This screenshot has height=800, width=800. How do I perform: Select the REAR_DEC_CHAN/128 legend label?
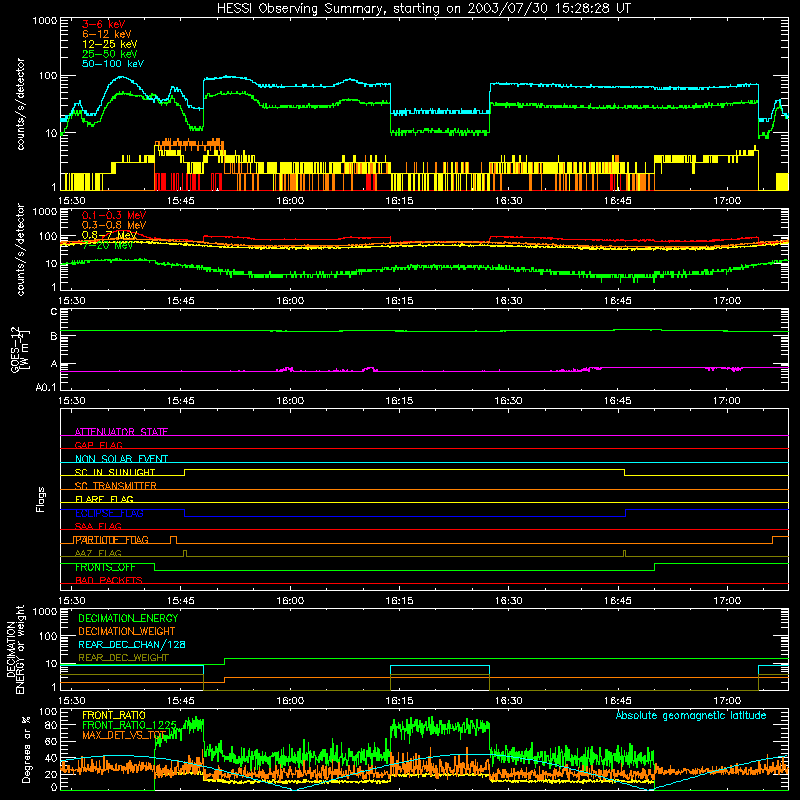pyautogui.click(x=132, y=644)
